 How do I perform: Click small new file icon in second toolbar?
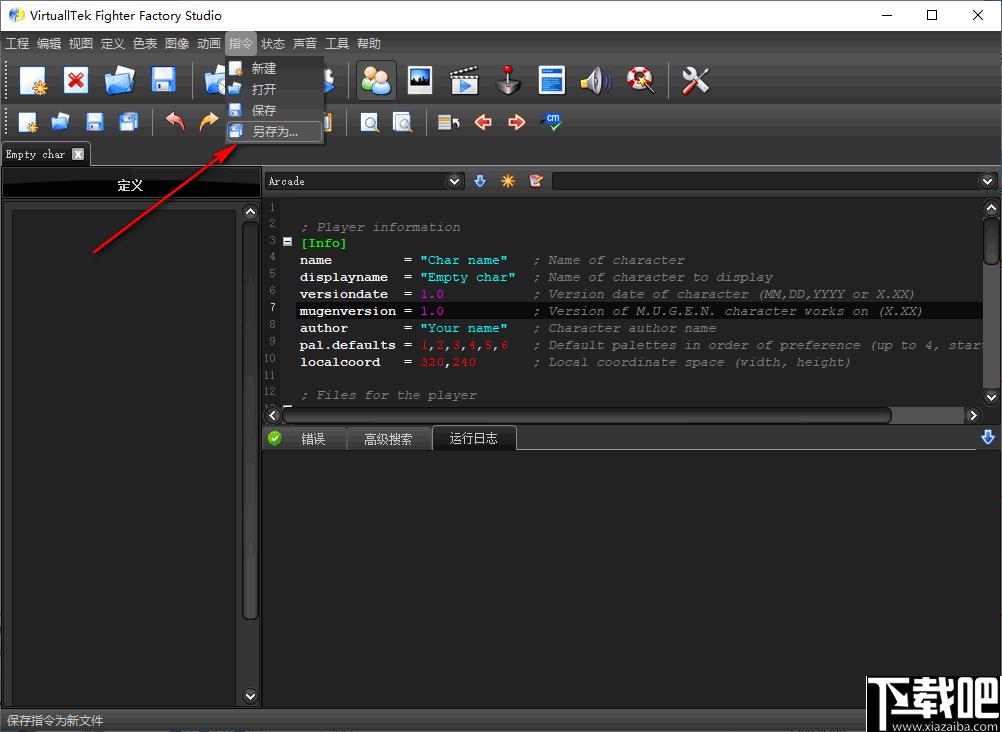click(28, 122)
